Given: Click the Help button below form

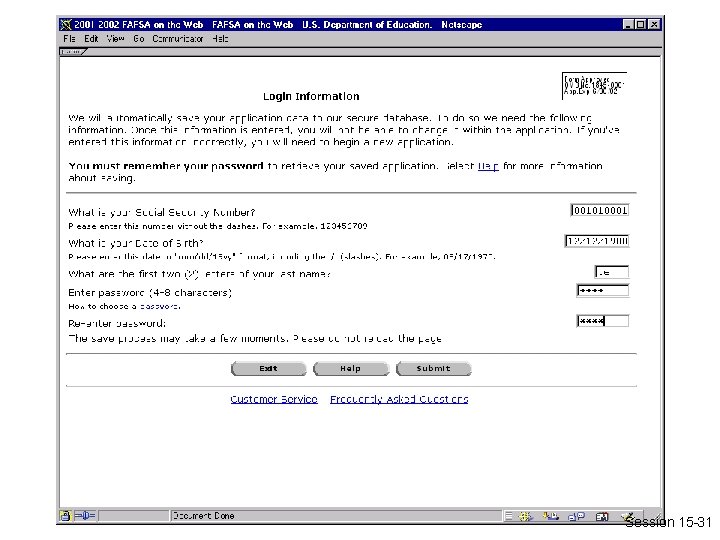Looking at the screenshot, I should click(x=351, y=368).
